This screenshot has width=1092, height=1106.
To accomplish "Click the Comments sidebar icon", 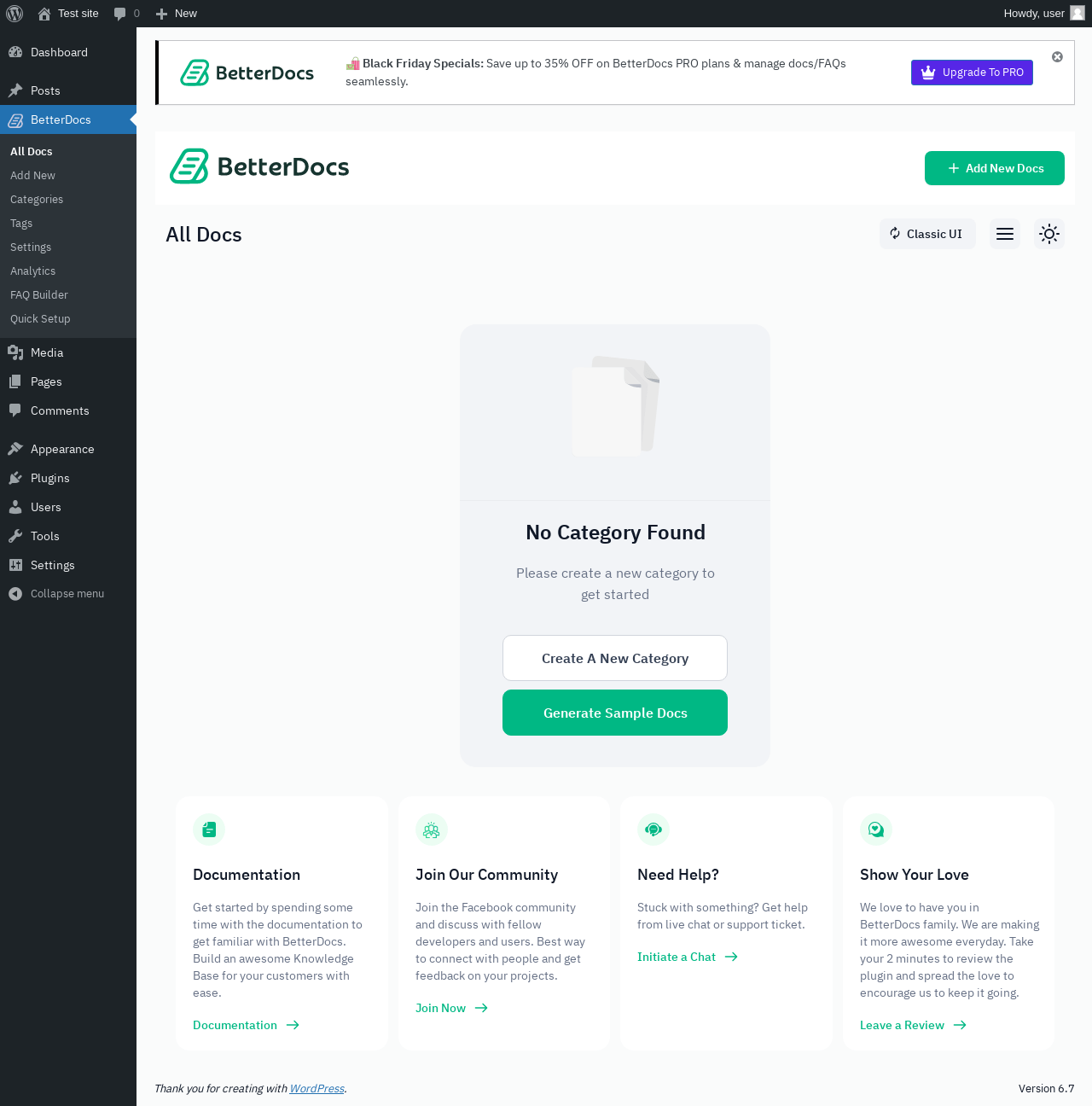I will click(x=15, y=410).
